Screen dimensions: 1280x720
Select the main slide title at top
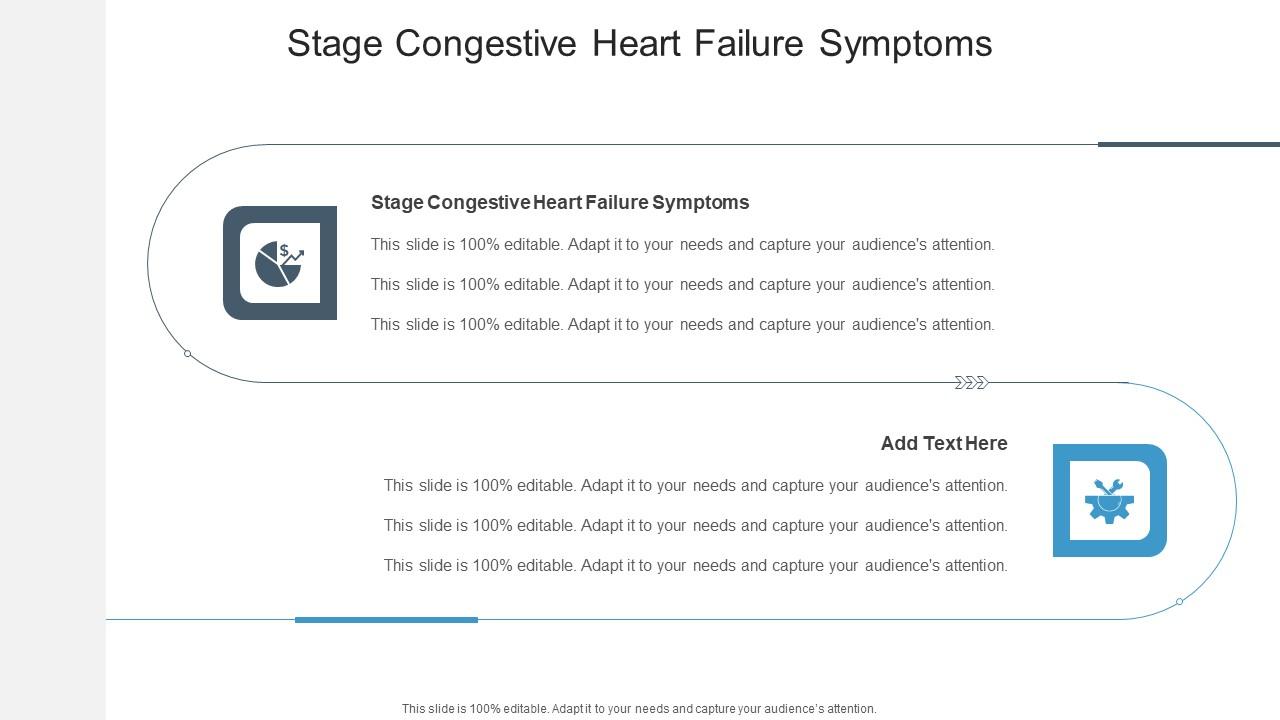(x=639, y=44)
